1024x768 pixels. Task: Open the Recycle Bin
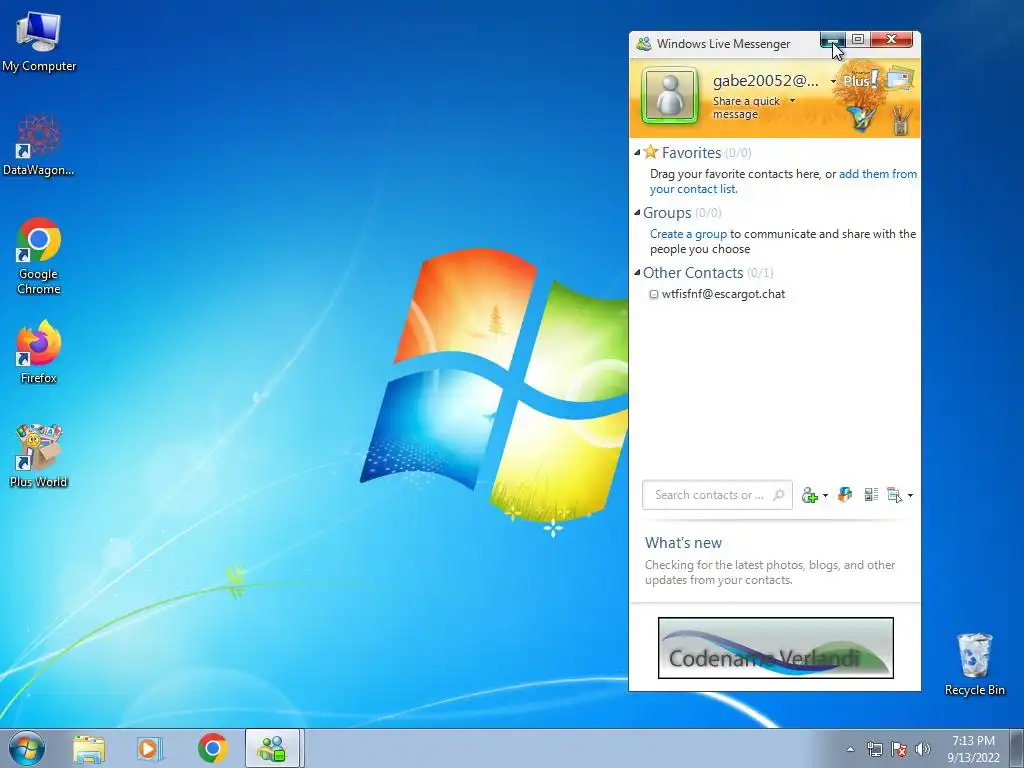click(974, 664)
